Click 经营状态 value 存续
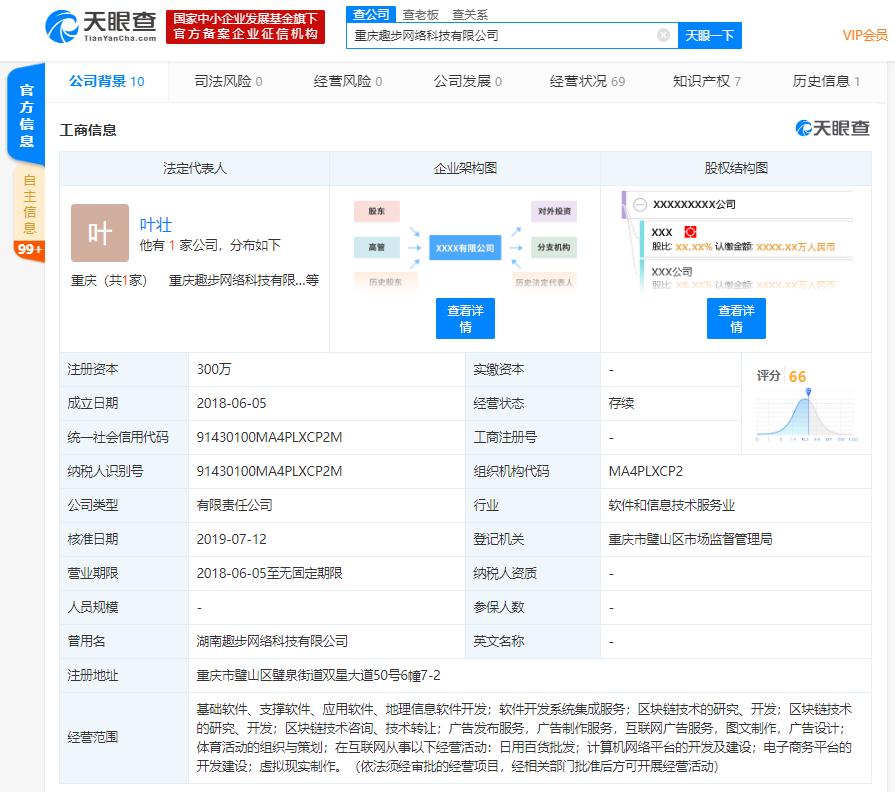 click(621, 403)
